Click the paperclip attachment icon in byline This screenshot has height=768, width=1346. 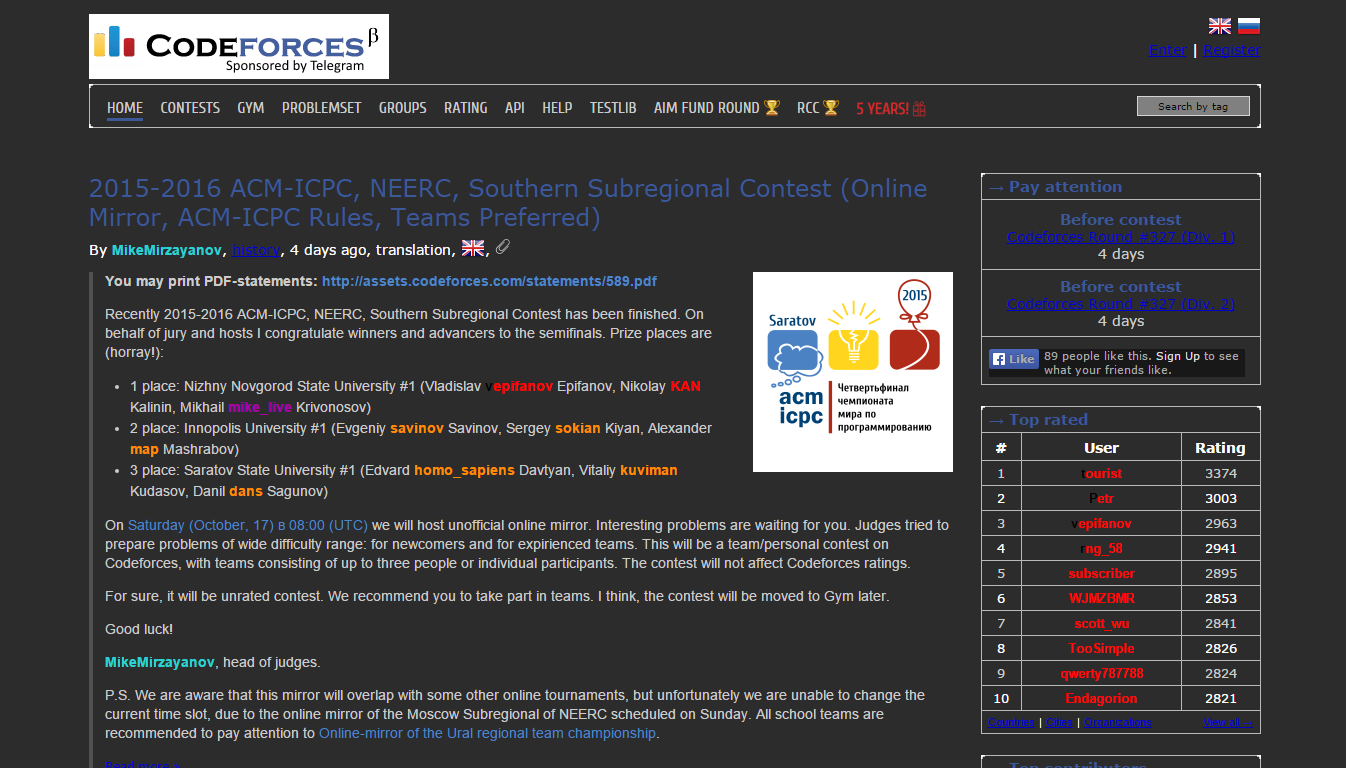click(503, 247)
